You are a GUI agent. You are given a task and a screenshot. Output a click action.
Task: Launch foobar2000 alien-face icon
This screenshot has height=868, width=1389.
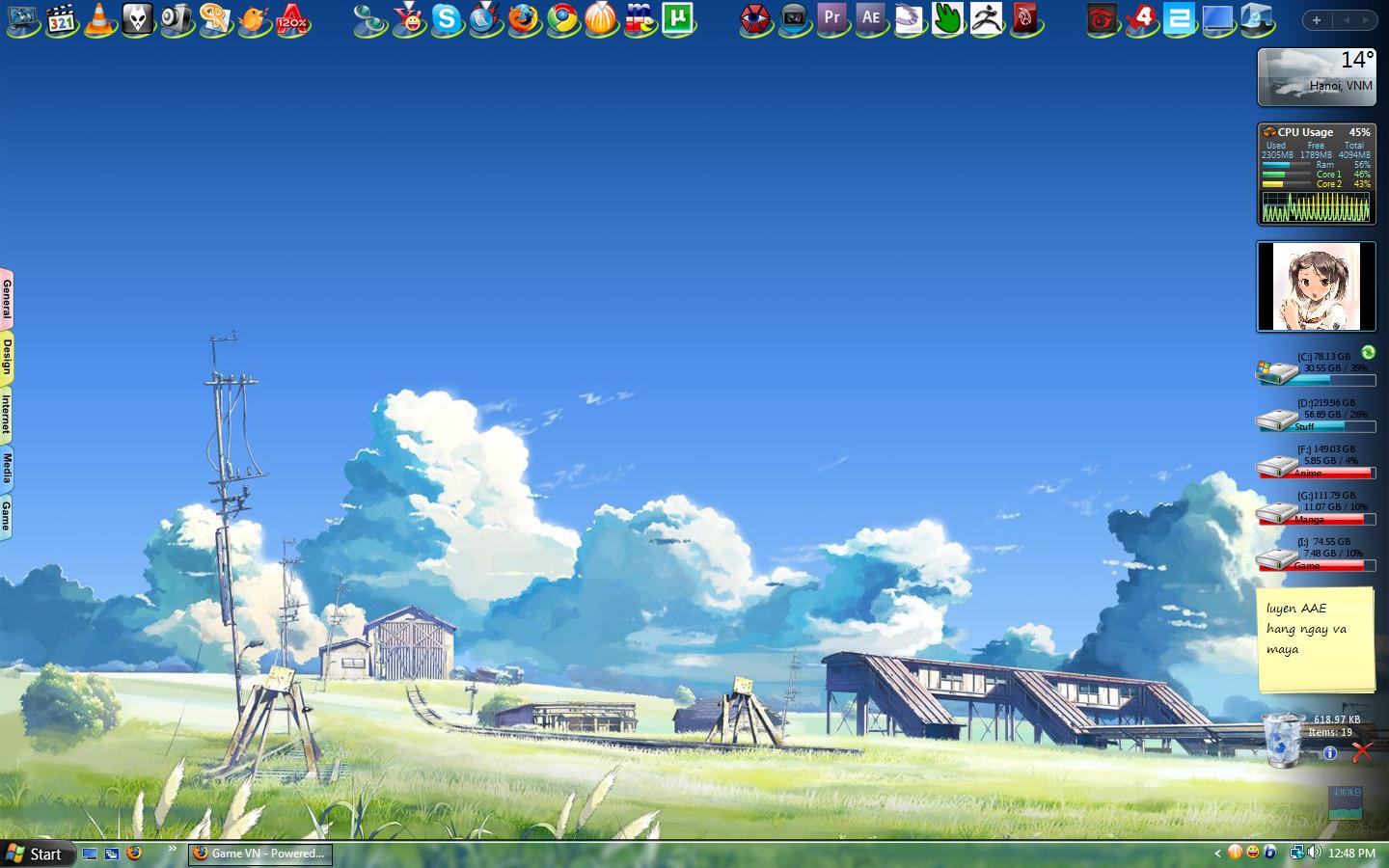pyautogui.click(x=138, y=19)
